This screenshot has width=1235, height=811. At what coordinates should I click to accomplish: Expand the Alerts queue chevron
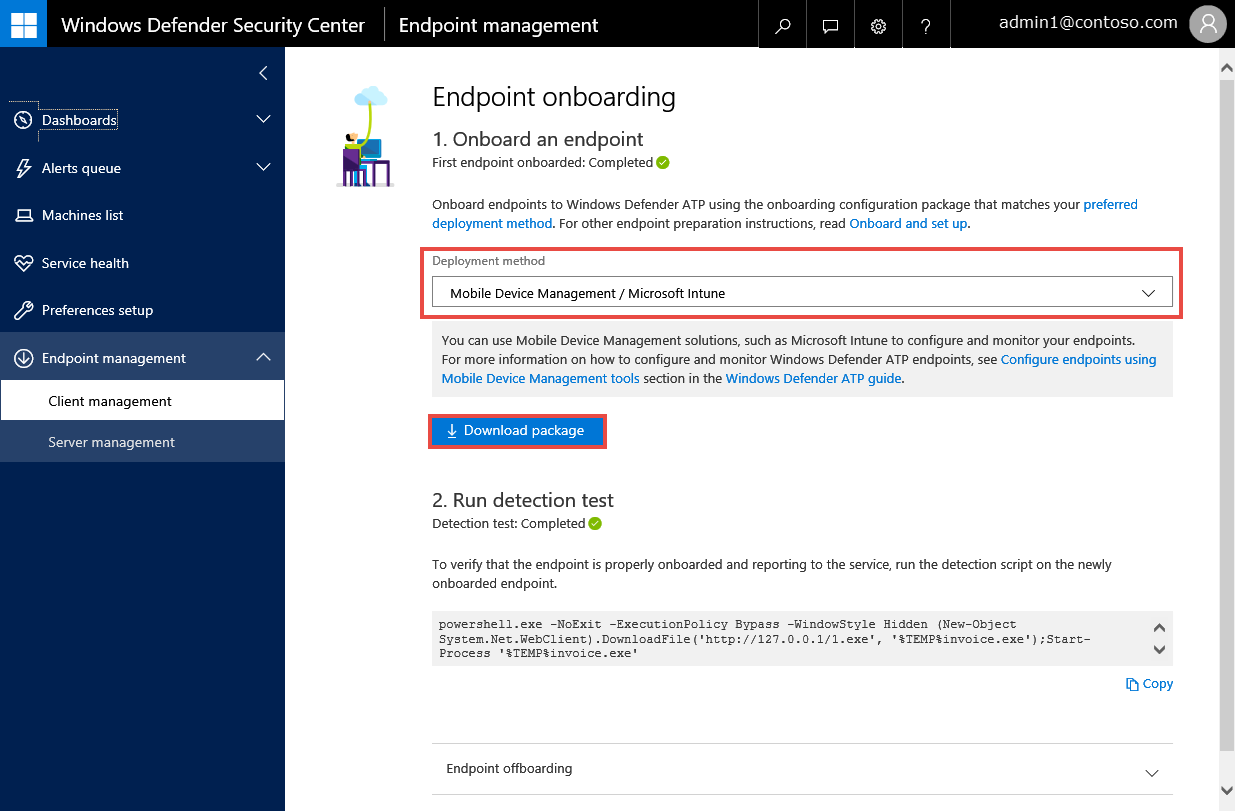click(x=263, y=168)
